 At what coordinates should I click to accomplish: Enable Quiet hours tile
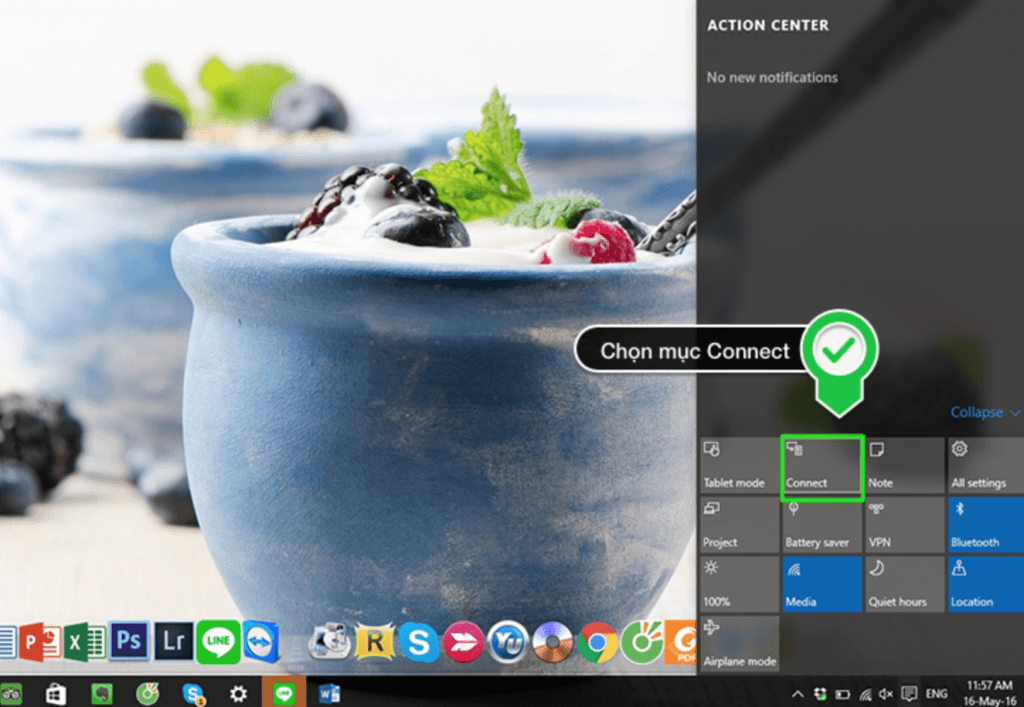(x=904, y=584)
